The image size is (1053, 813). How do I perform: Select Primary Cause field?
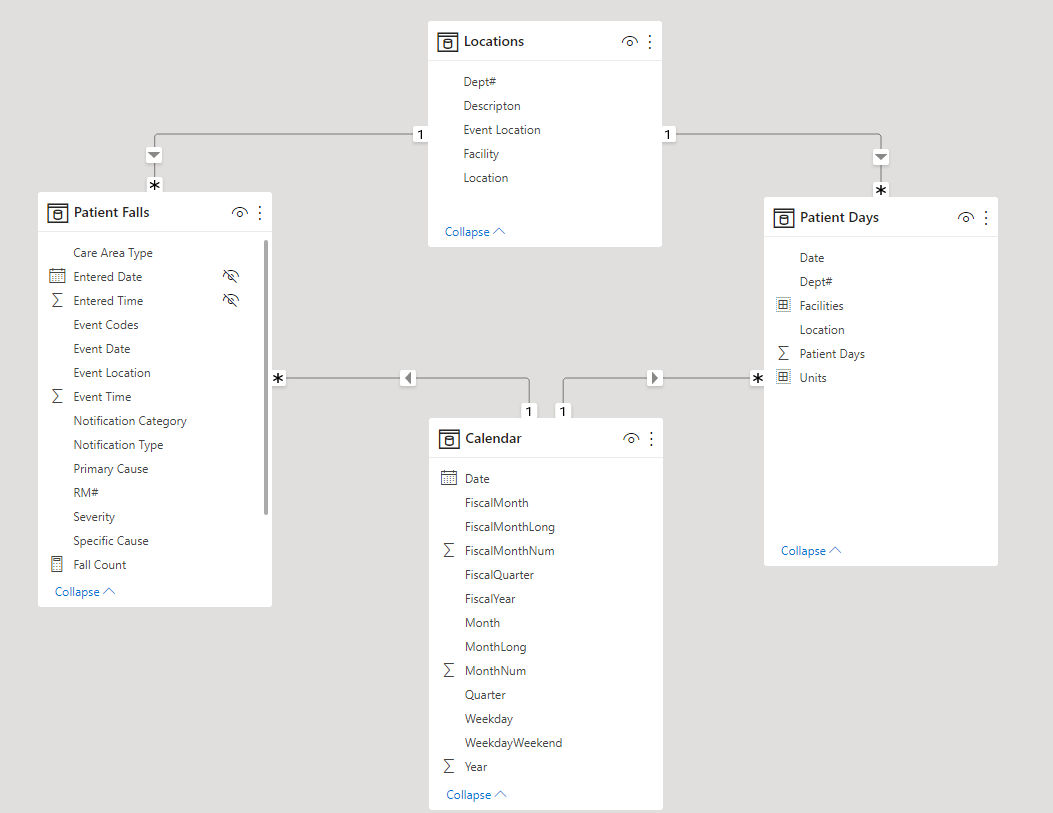tap(110, 469)
